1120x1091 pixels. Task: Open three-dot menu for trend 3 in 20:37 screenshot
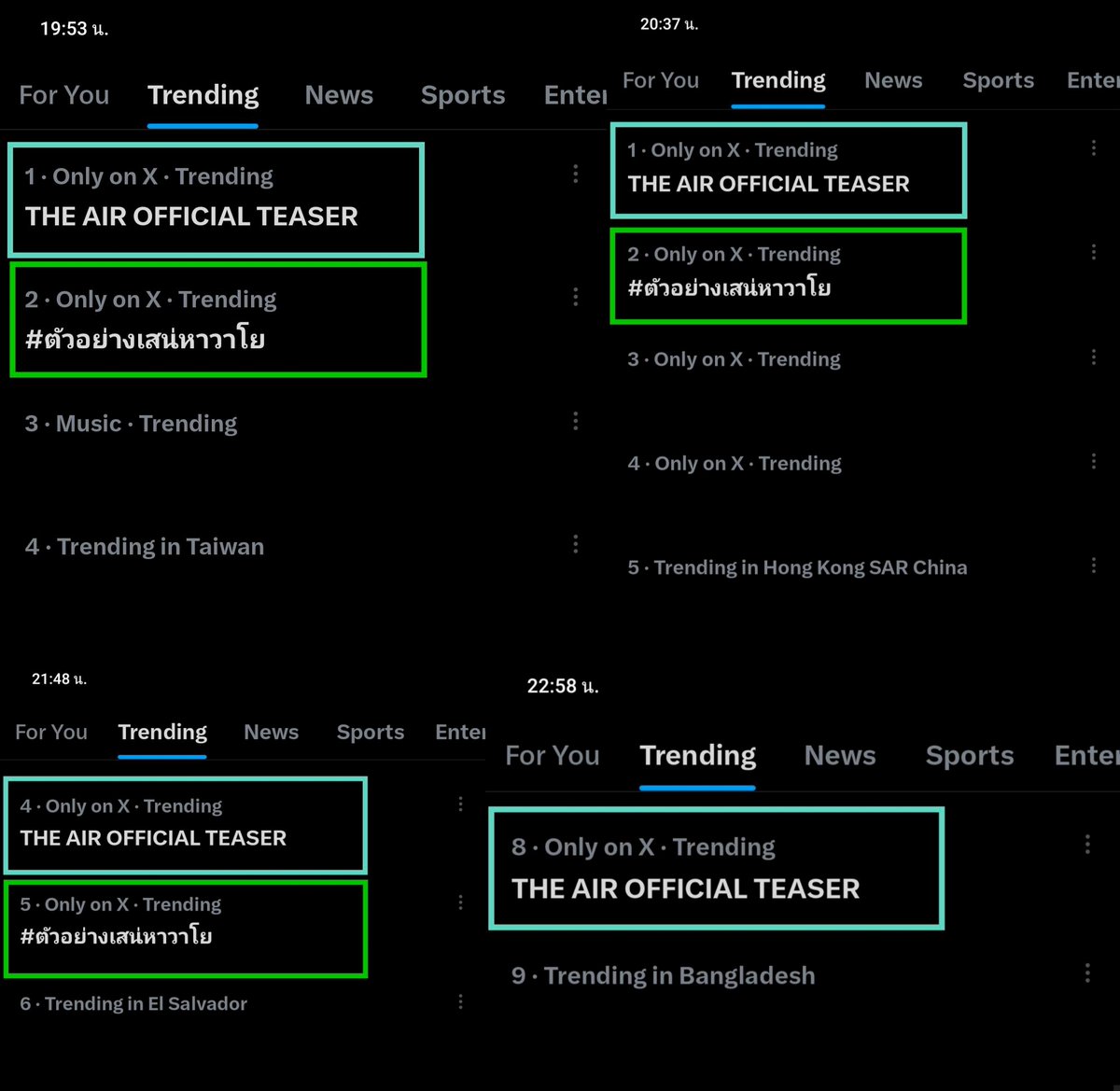coord(1094,357)
